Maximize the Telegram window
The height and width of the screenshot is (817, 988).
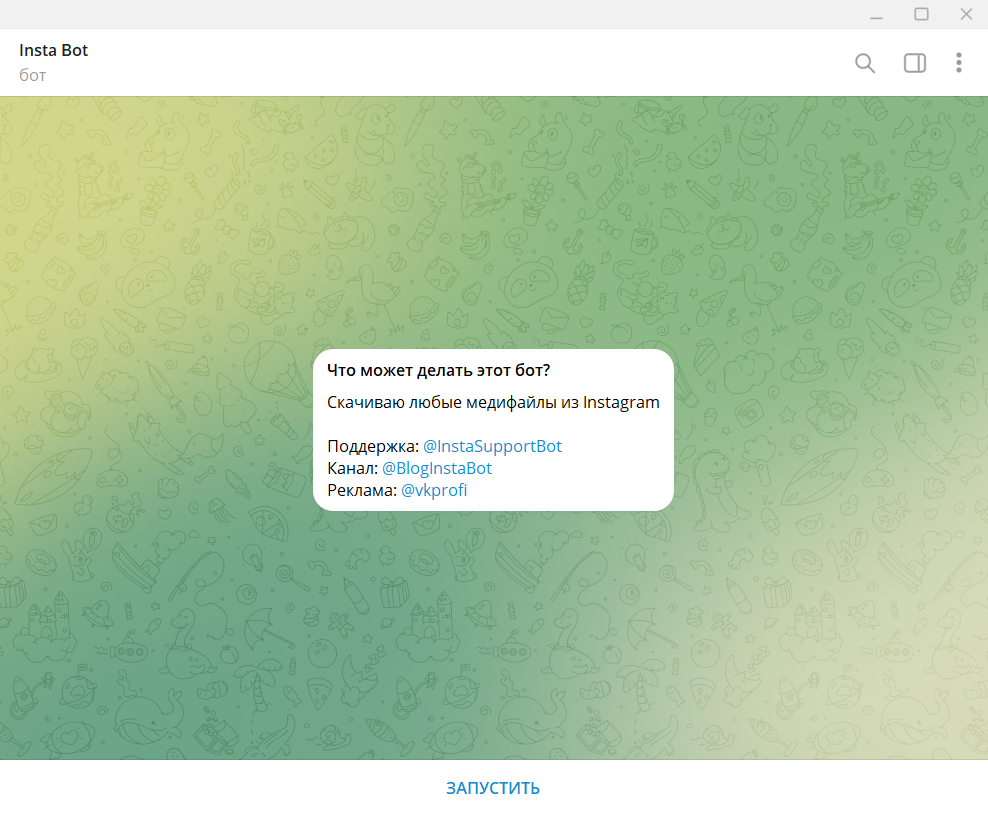tap(921, 14)
